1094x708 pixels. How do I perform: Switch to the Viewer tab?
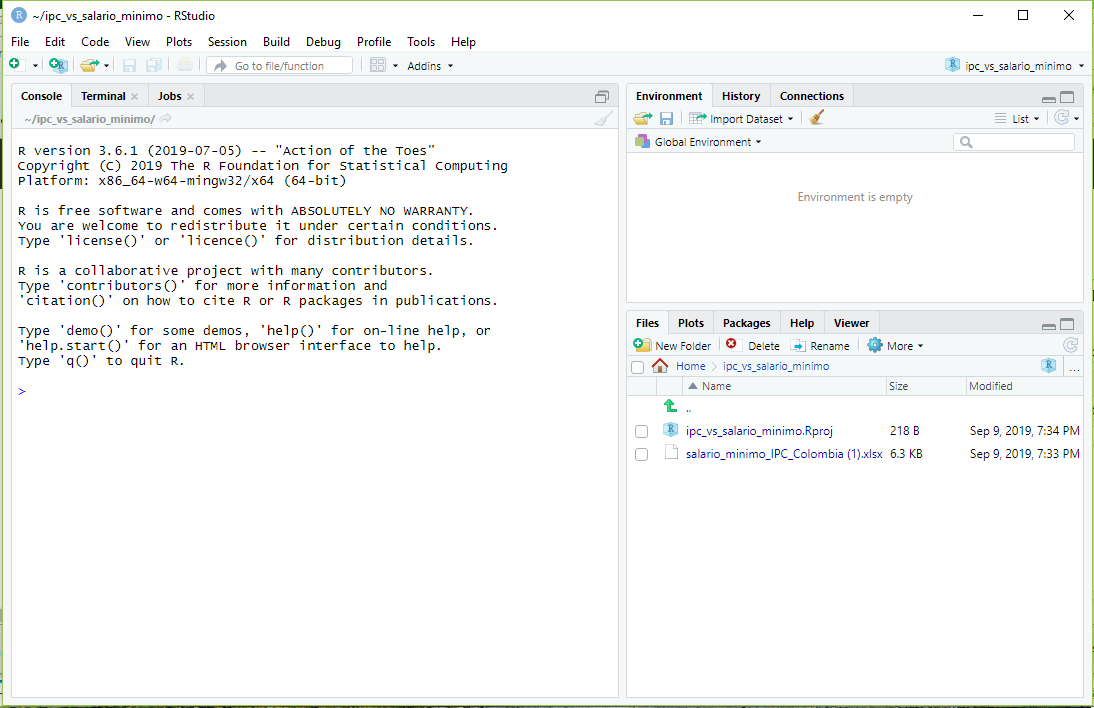click(x=851, y=323)
